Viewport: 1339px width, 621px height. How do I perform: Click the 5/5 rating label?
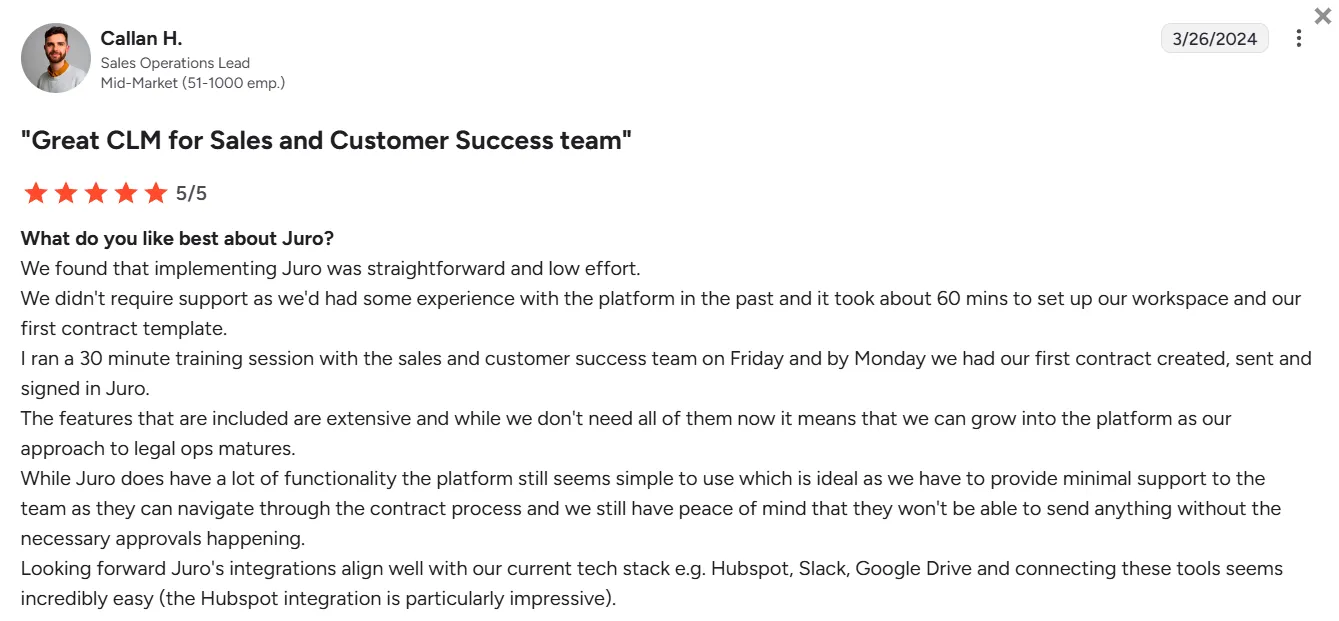[x=192, y=192]
